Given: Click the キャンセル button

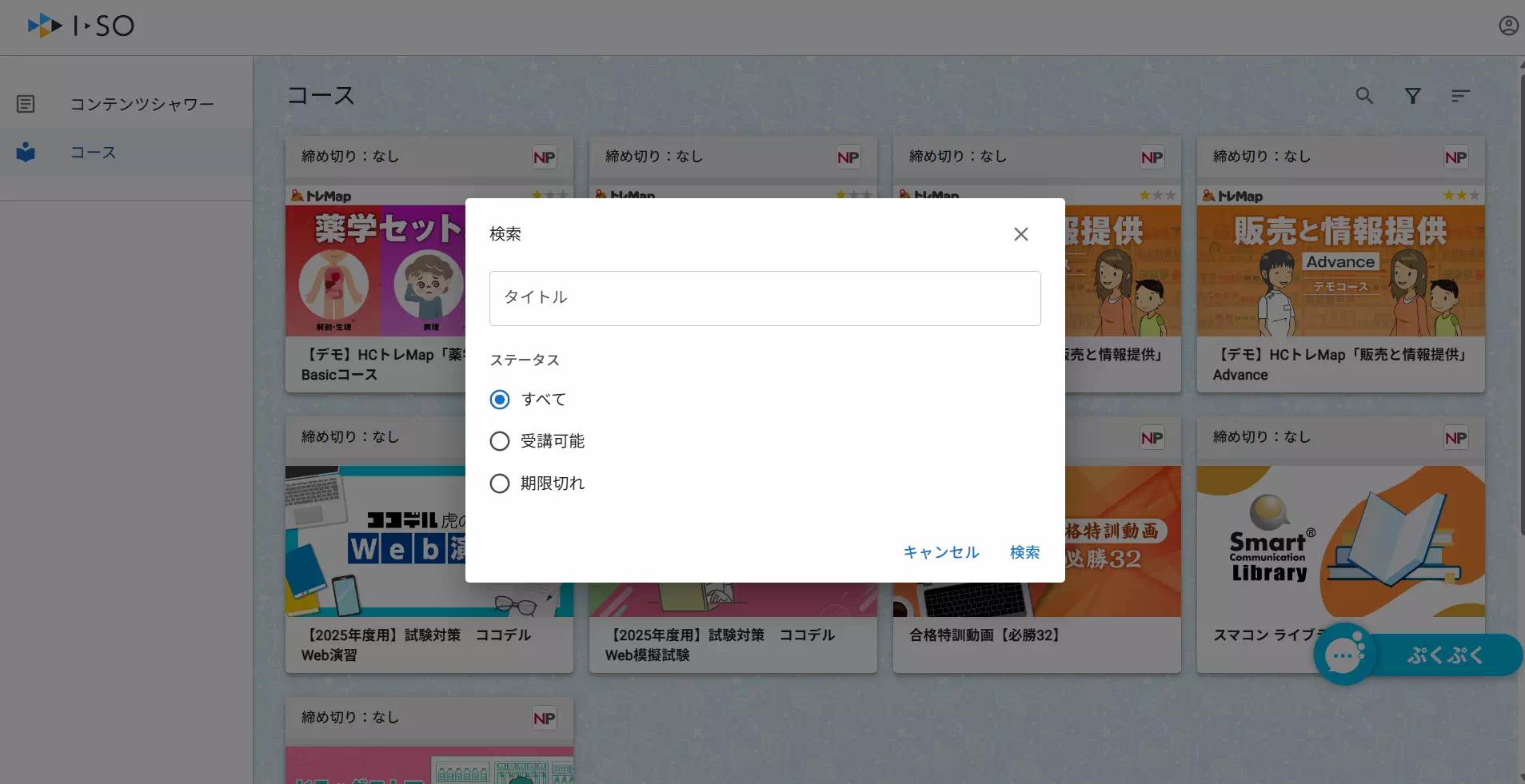Looking at the screenshot, I should pos(940,552).
